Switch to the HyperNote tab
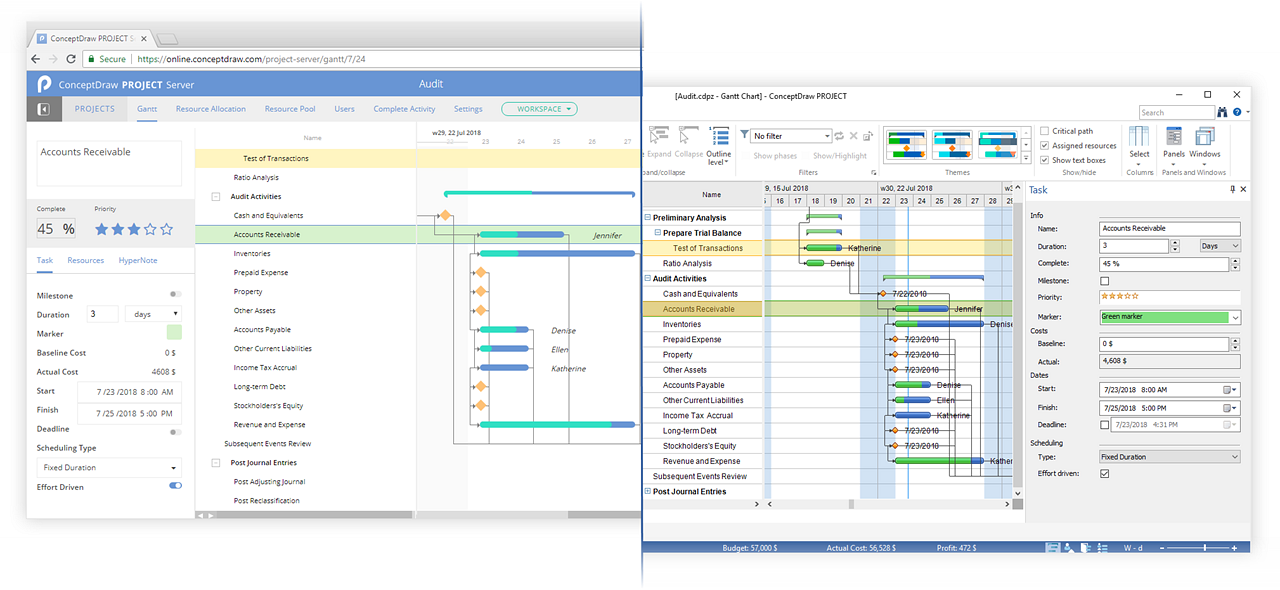The height and width of the screenshot is (590, 1280). point(139,260)
